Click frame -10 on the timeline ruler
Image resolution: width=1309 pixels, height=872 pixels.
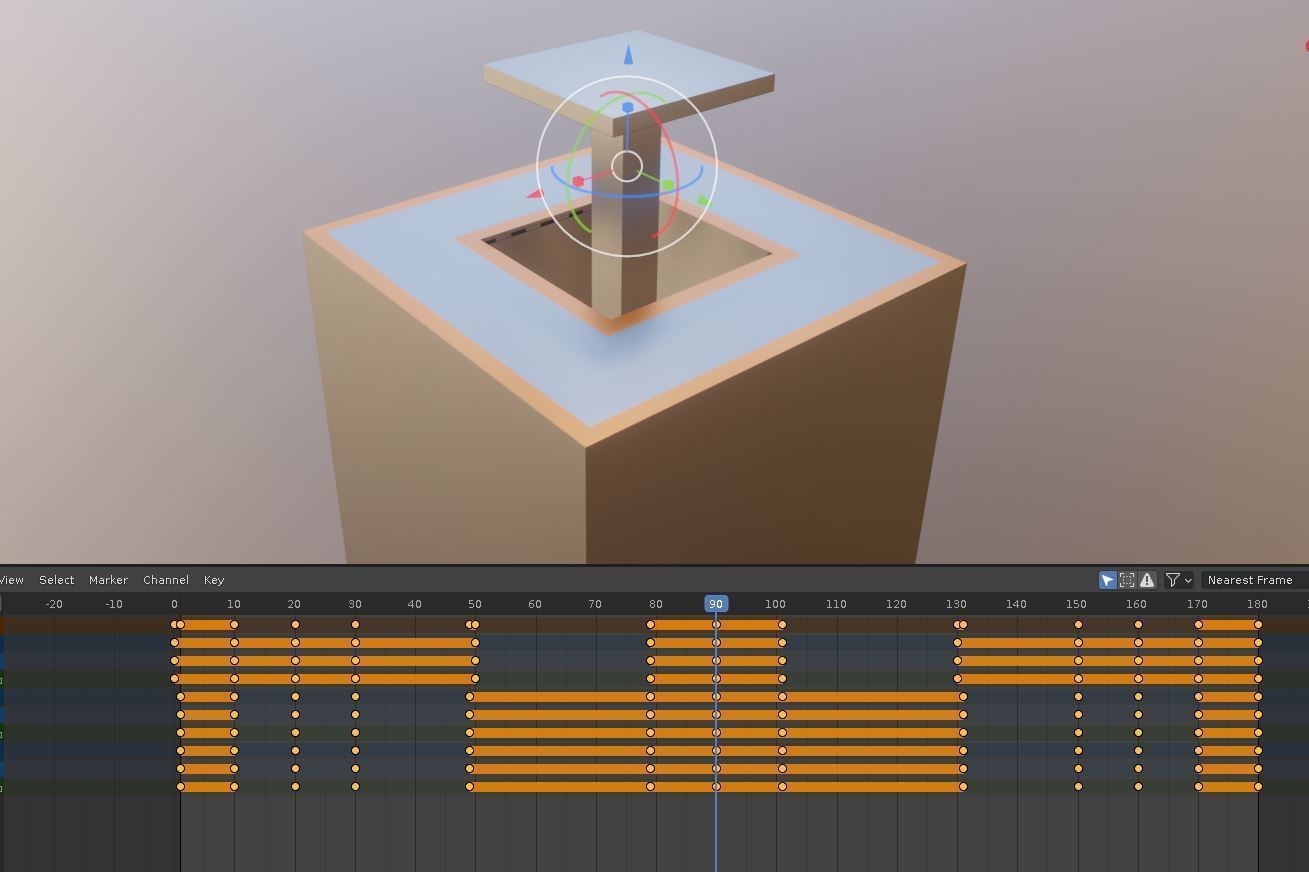click(x=113, y=604)
